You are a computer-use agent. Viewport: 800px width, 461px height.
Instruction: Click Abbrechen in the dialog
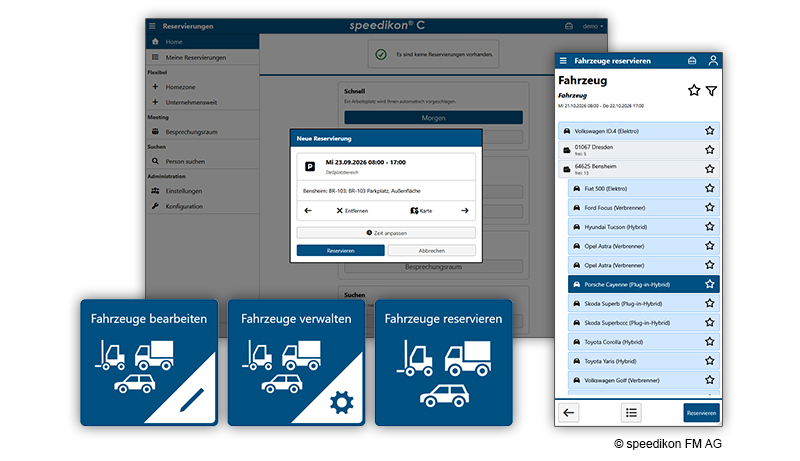click(x=432, y=250)
